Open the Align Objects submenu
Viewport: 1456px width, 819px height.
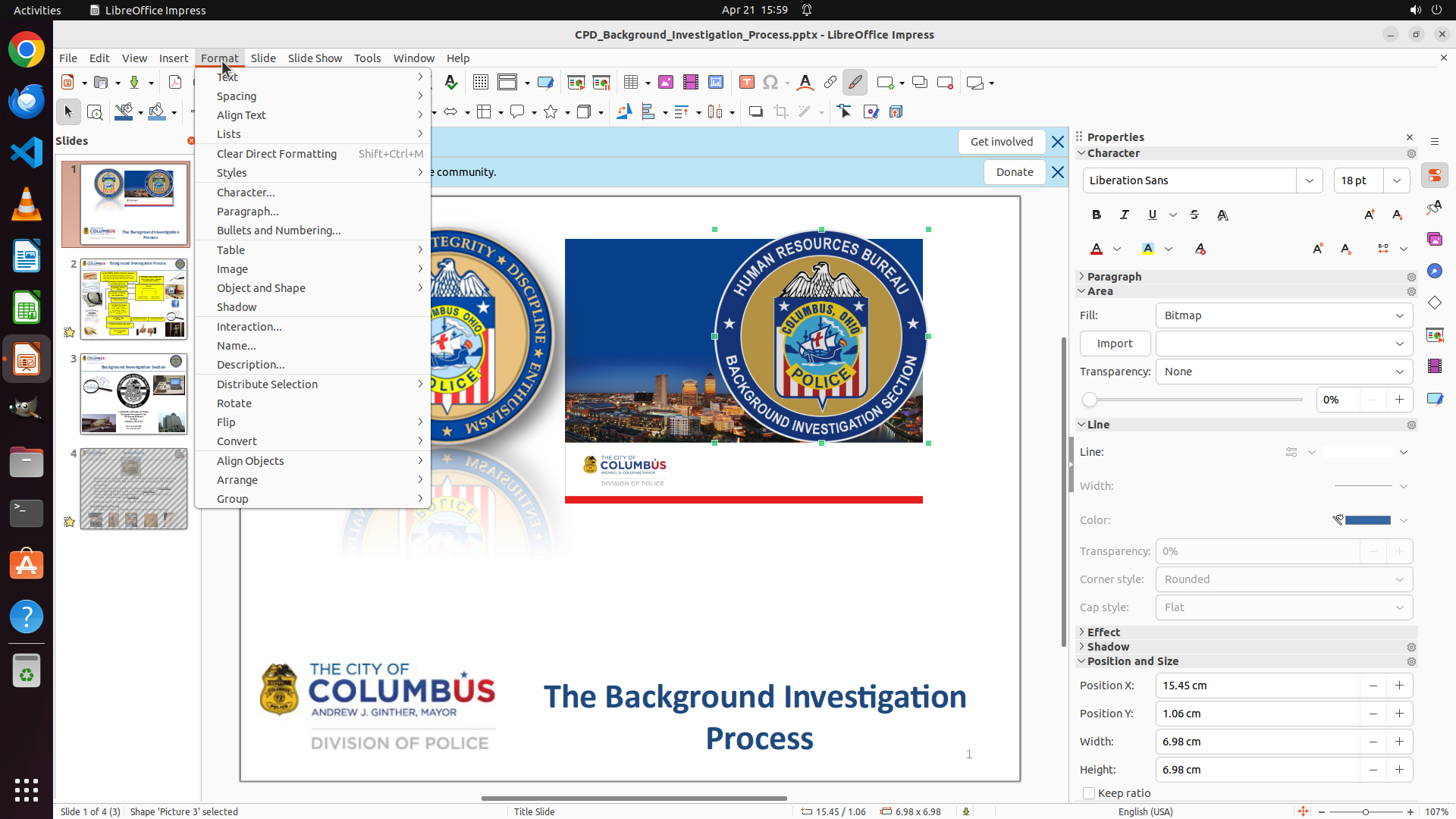250,461
